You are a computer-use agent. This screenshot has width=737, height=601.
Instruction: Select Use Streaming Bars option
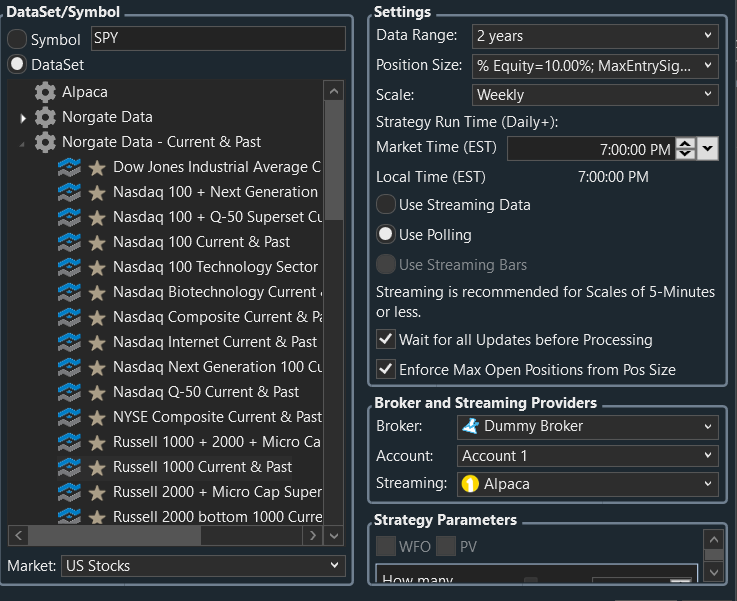(x=385, y=264)
